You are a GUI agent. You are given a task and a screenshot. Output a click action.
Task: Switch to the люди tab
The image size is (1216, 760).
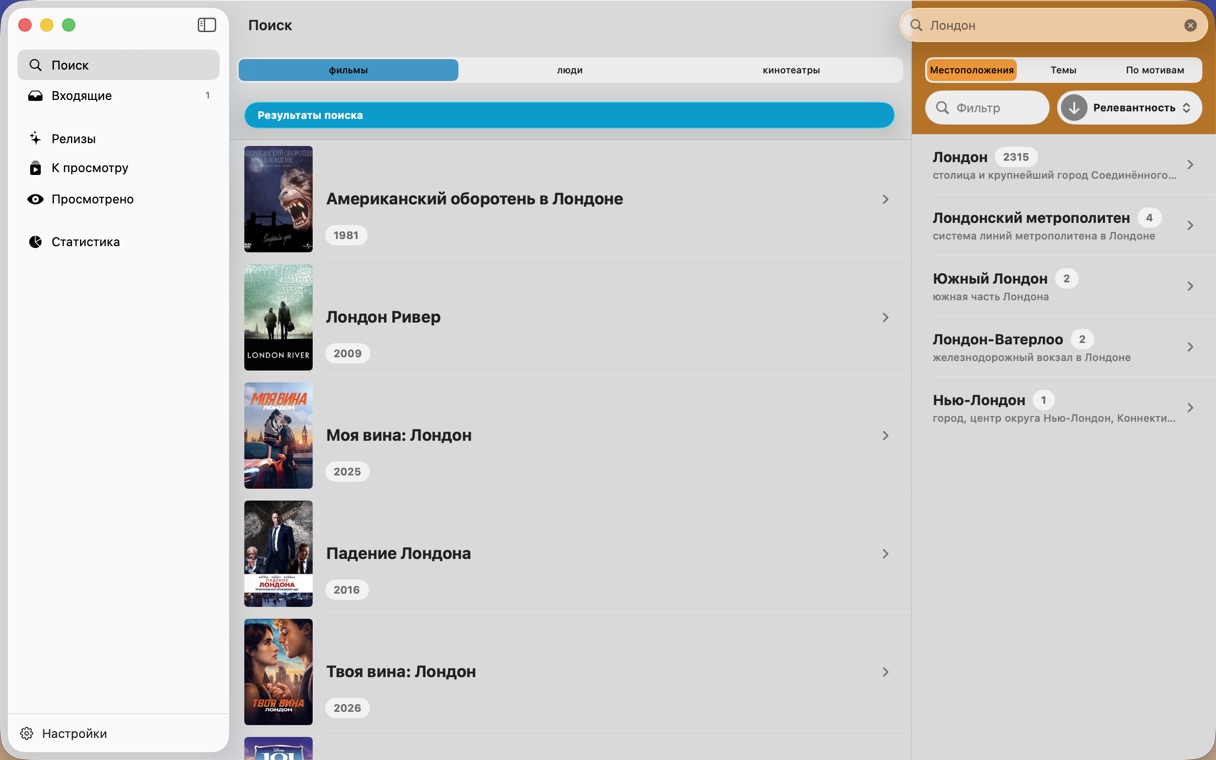coord(570,70)
